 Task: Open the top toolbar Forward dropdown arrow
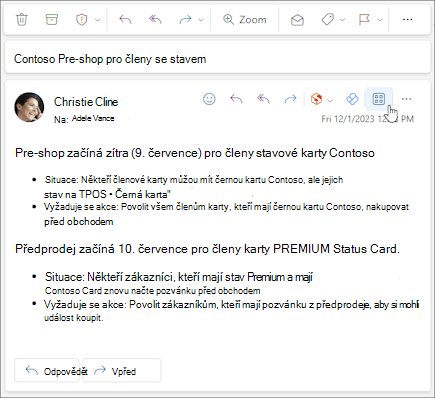(201, 20)
